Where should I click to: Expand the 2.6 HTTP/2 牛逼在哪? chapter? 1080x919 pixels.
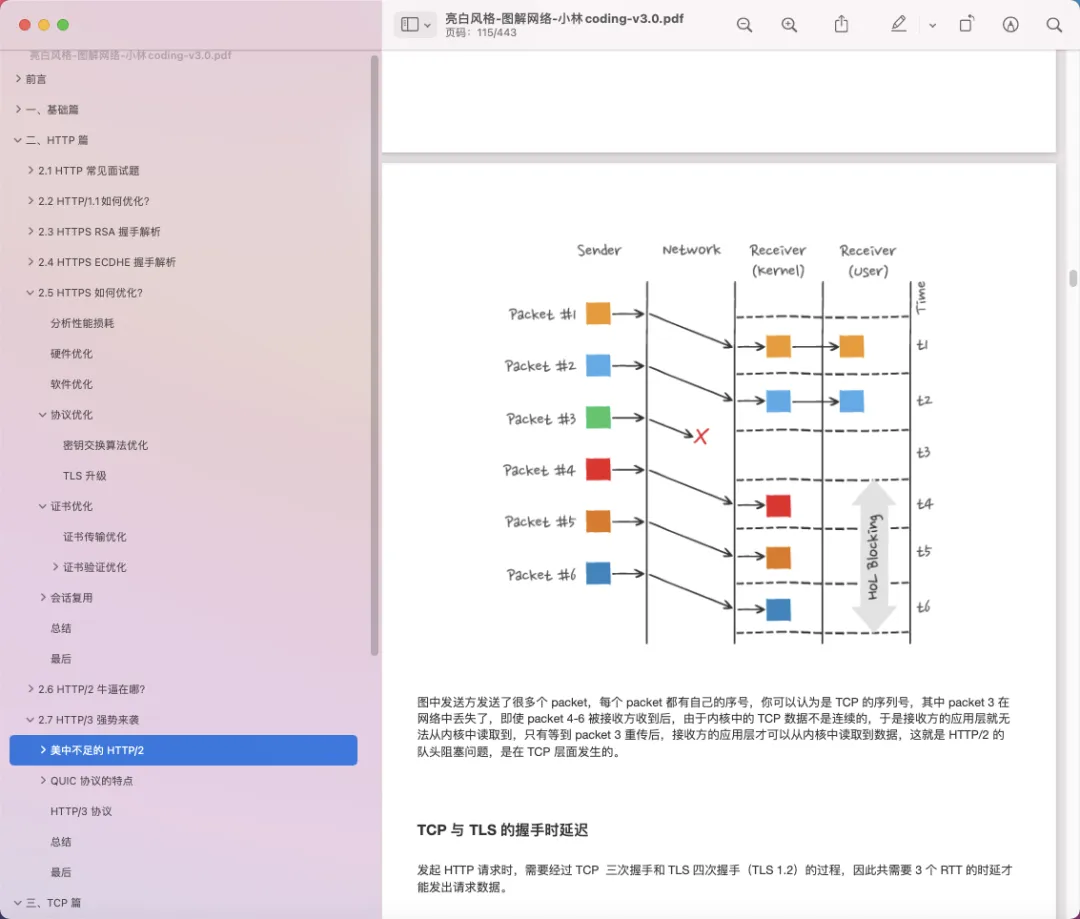pos(30,689)
